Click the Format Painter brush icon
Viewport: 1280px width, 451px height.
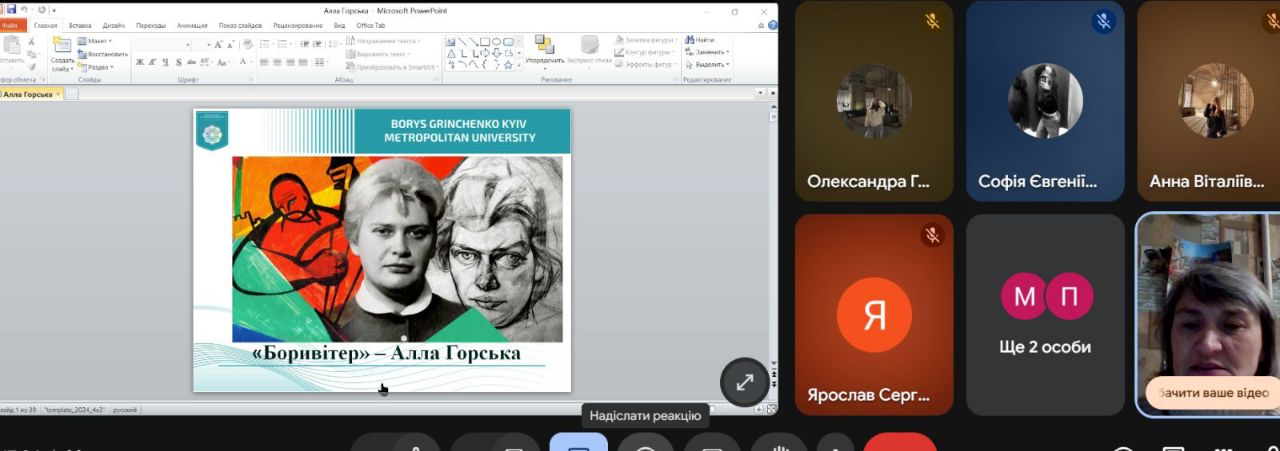(x=32, y=67)
